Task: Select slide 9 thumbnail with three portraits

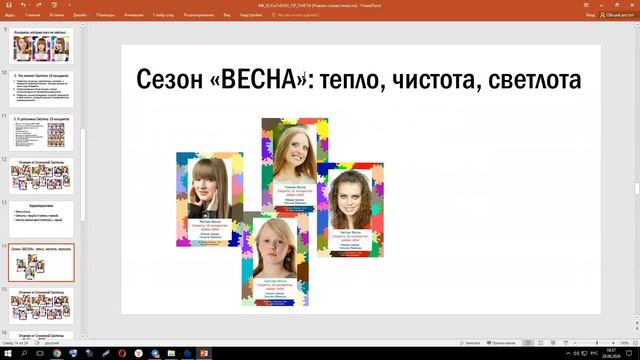Action: [41, 46]
